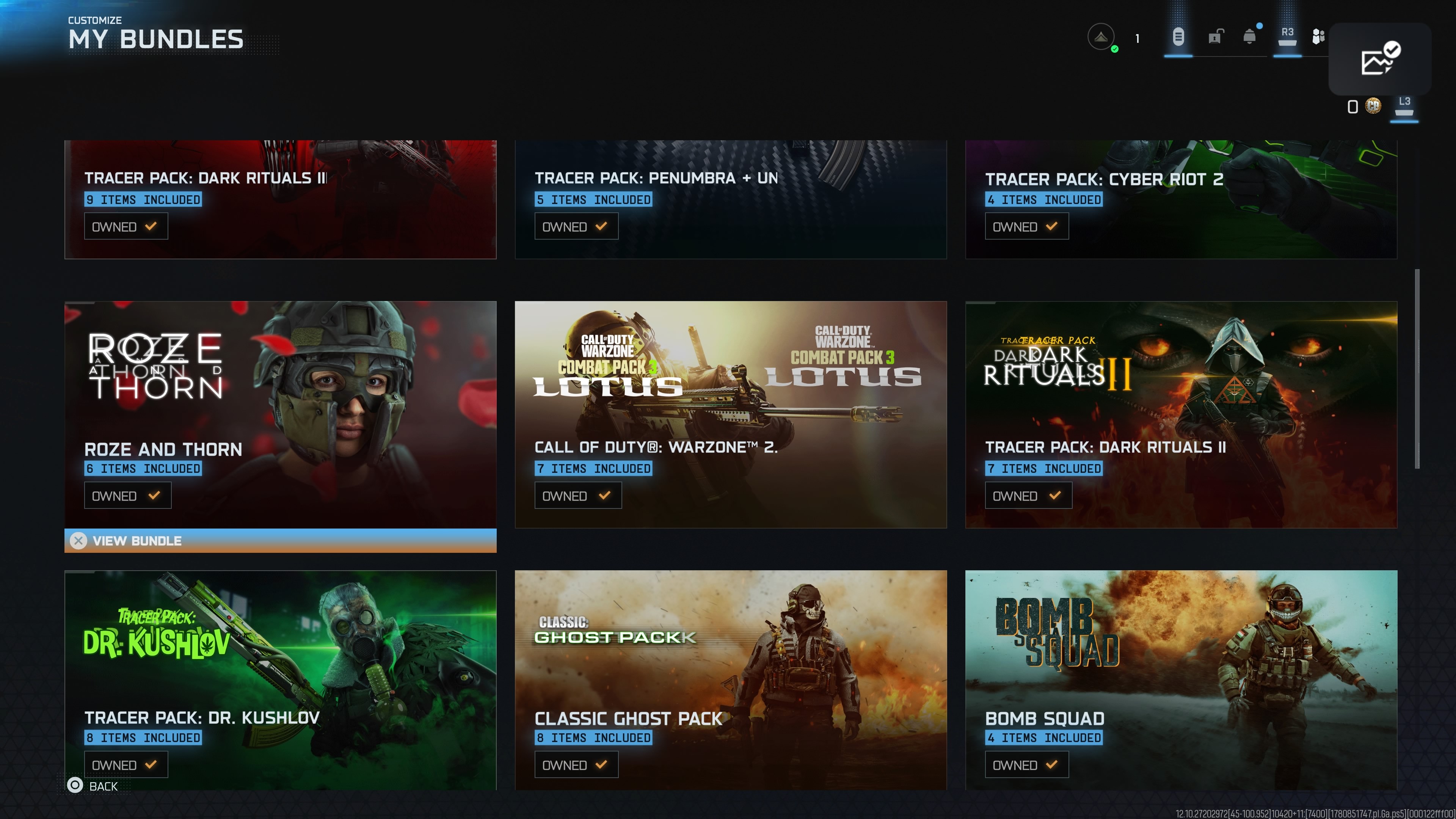
Task: Click the 'ROZE AND THORN' bundle title
Action: pyautogui.click(x=163, y=449)
